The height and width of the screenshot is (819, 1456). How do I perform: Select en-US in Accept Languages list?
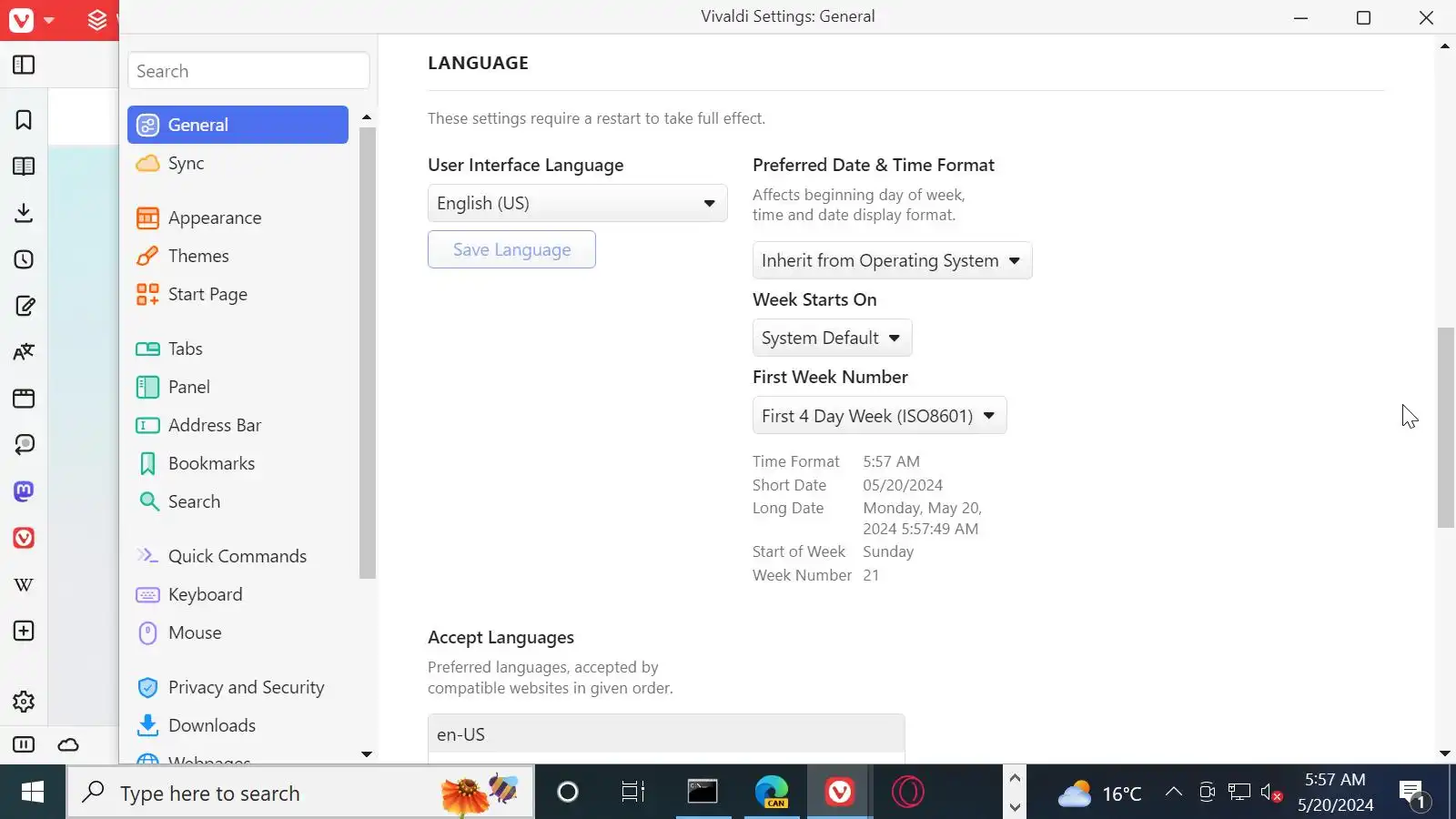[666, 734]
